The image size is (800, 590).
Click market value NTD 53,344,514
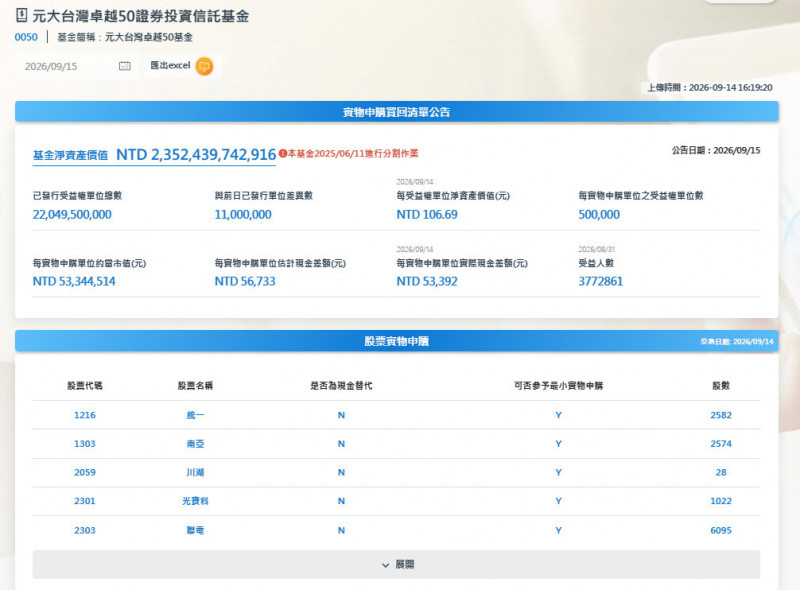point(74,281)
